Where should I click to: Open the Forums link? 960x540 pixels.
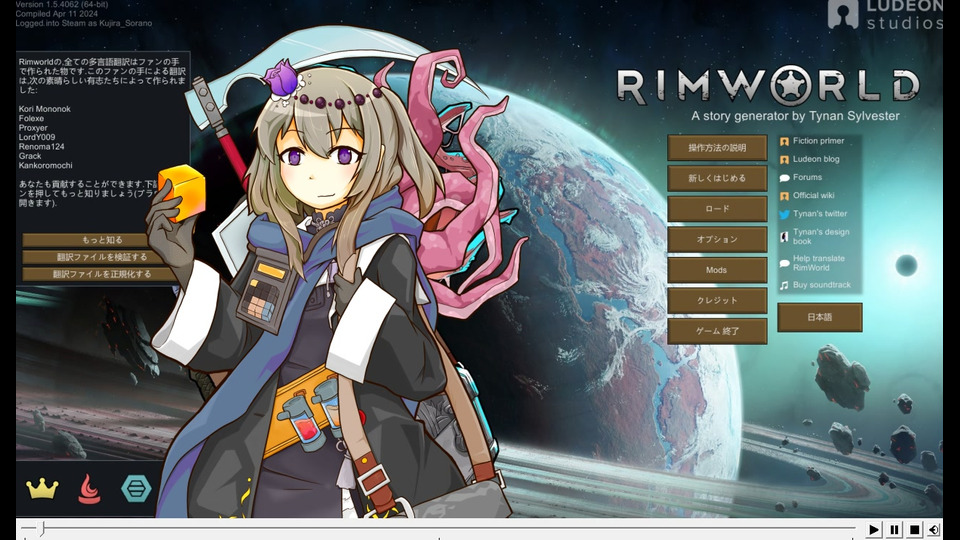[808, 178]
